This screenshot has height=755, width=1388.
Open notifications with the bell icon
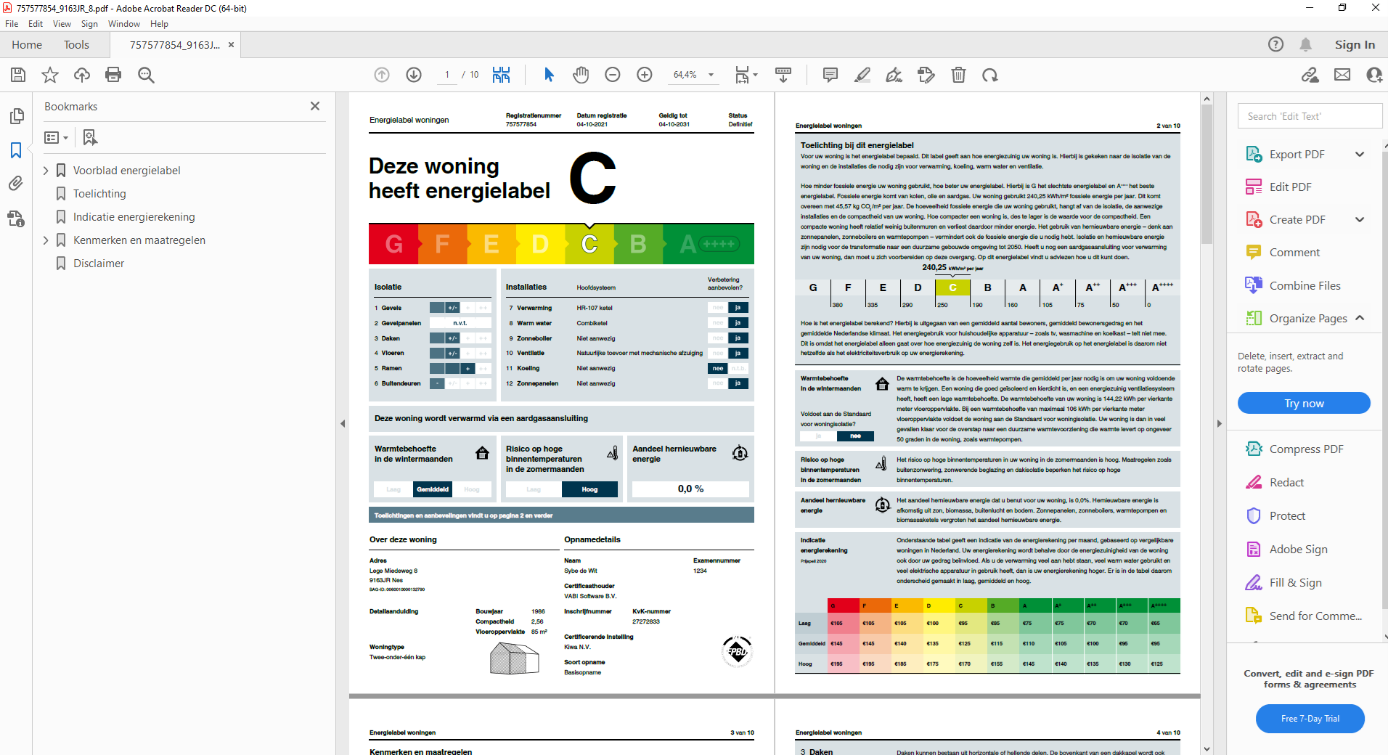(1306, 45)
